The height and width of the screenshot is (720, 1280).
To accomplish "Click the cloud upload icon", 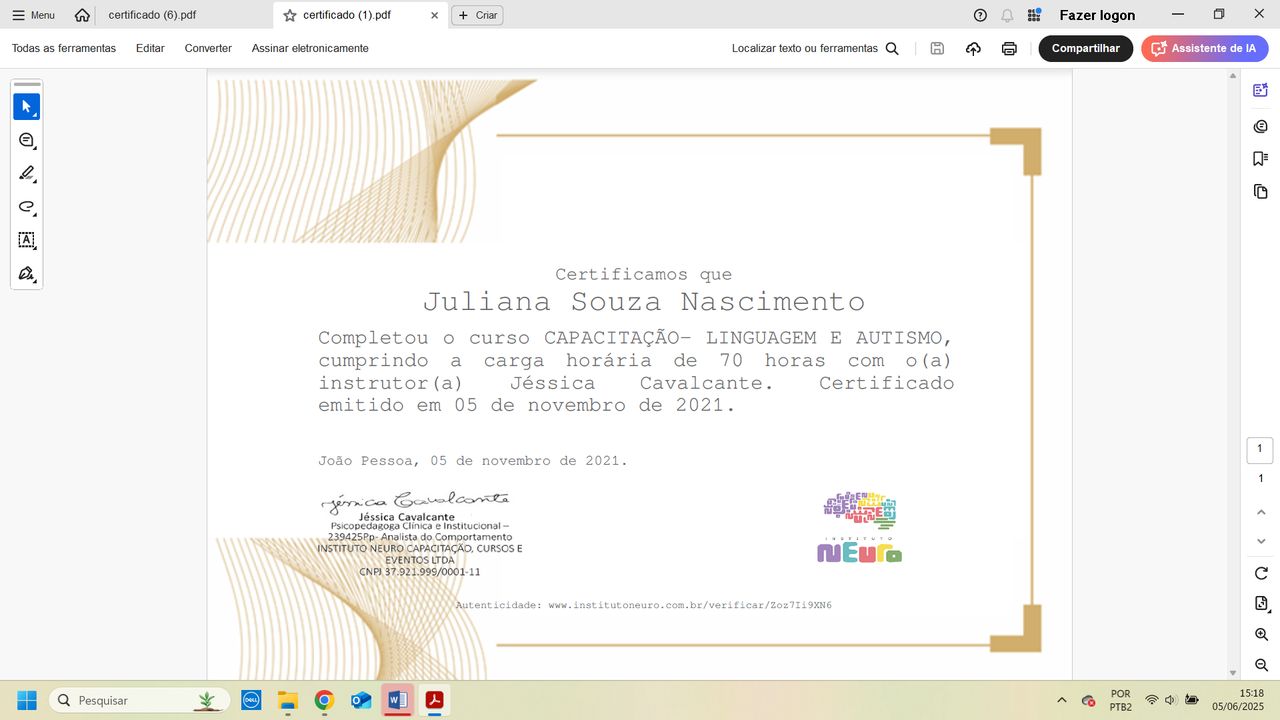I will tap(973, 48).
